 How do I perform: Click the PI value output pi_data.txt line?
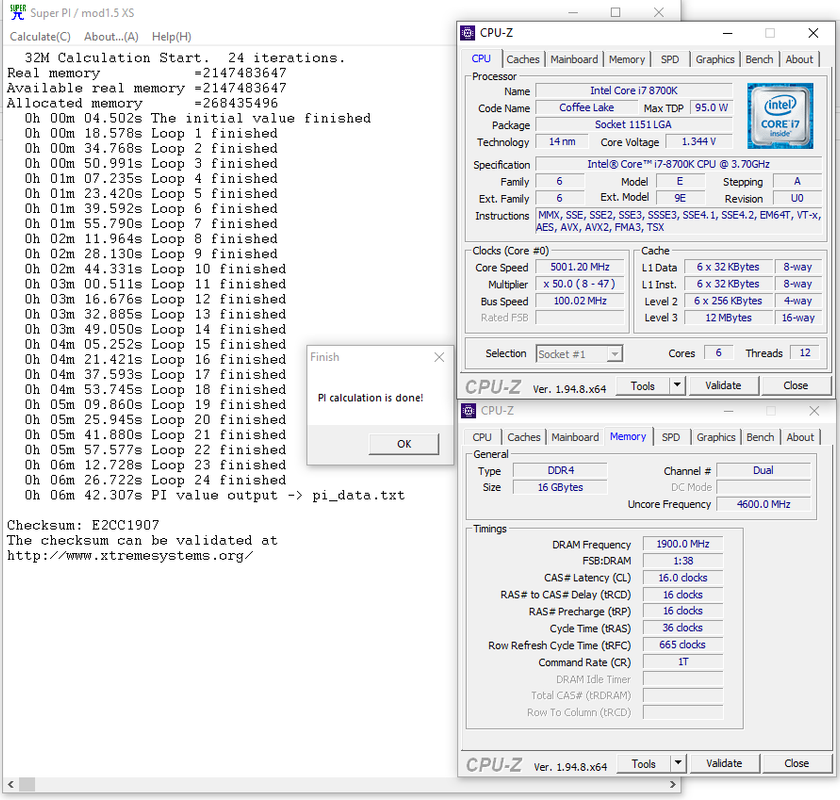(x=214, y=495)
